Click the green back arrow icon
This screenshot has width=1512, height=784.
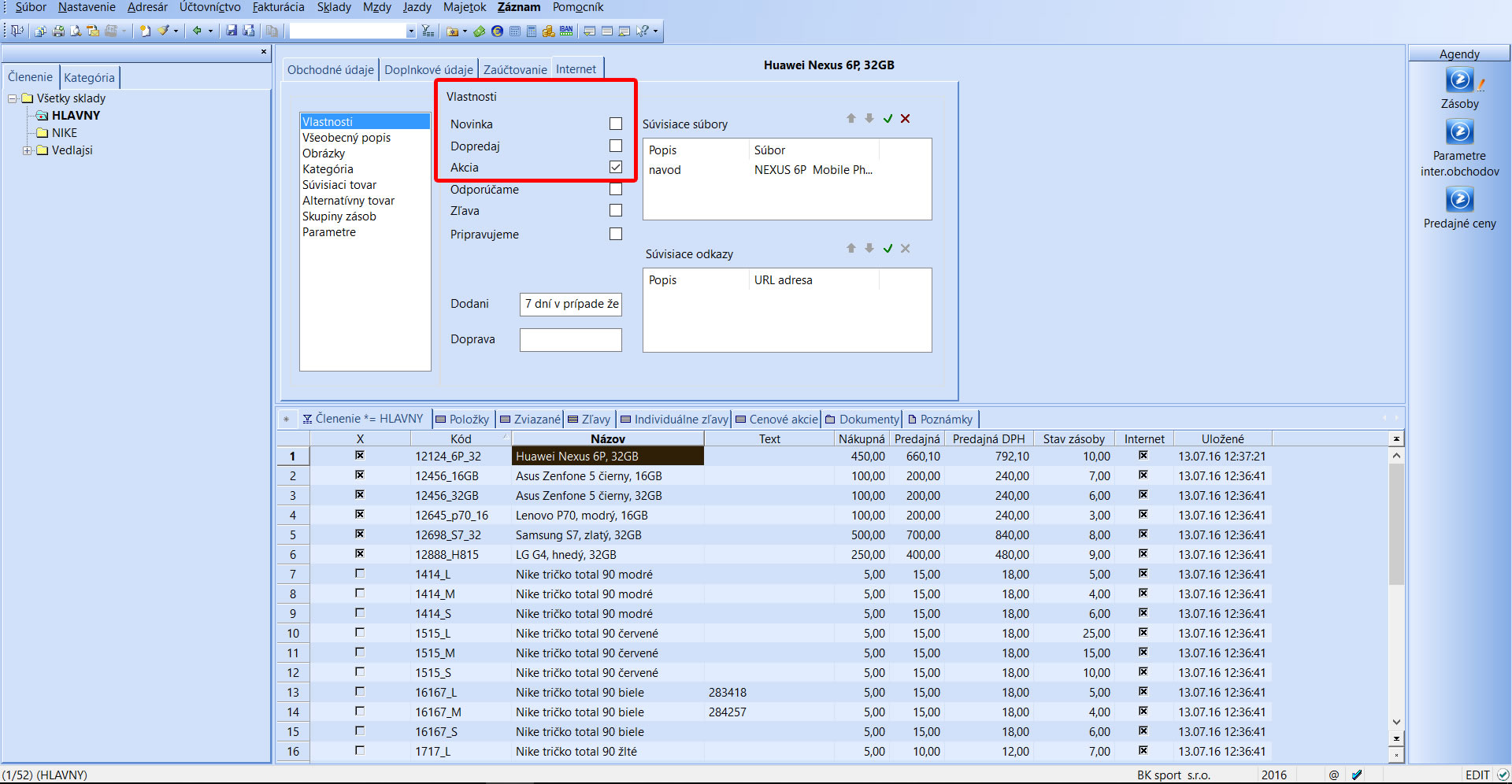pyautogui.click(x=197, y=31)
